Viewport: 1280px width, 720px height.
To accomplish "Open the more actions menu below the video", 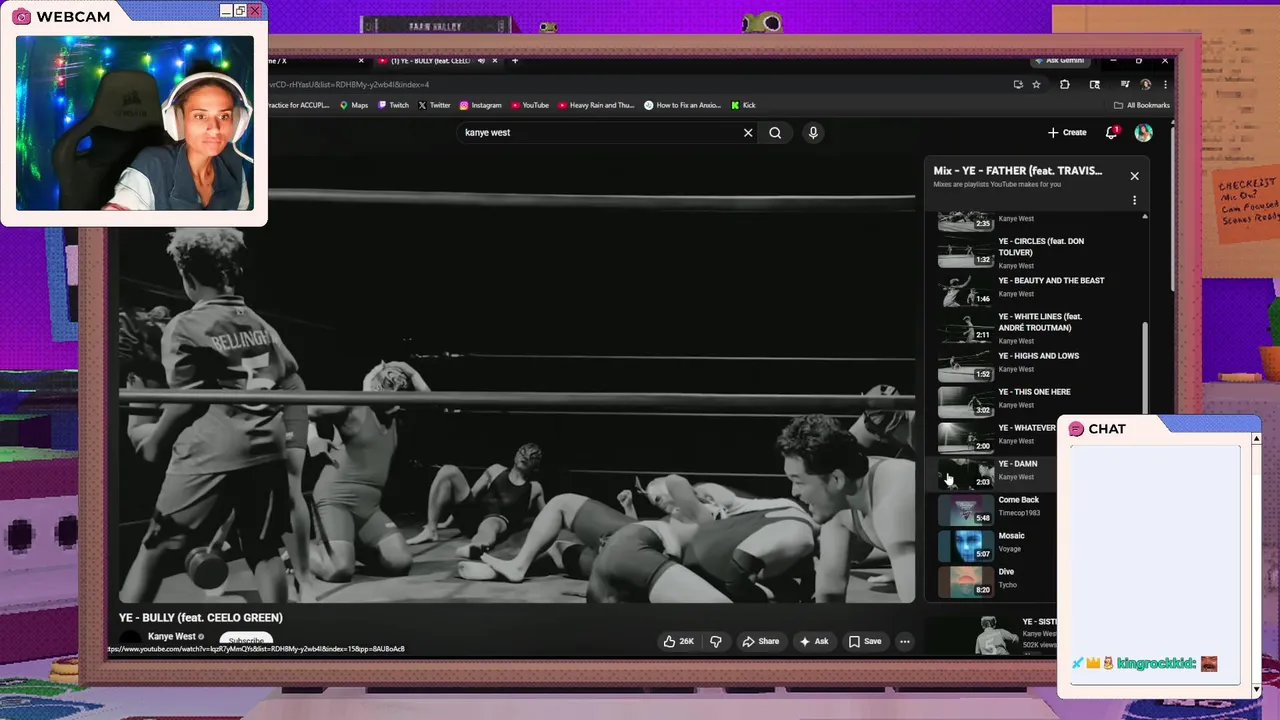I will 904,641.
